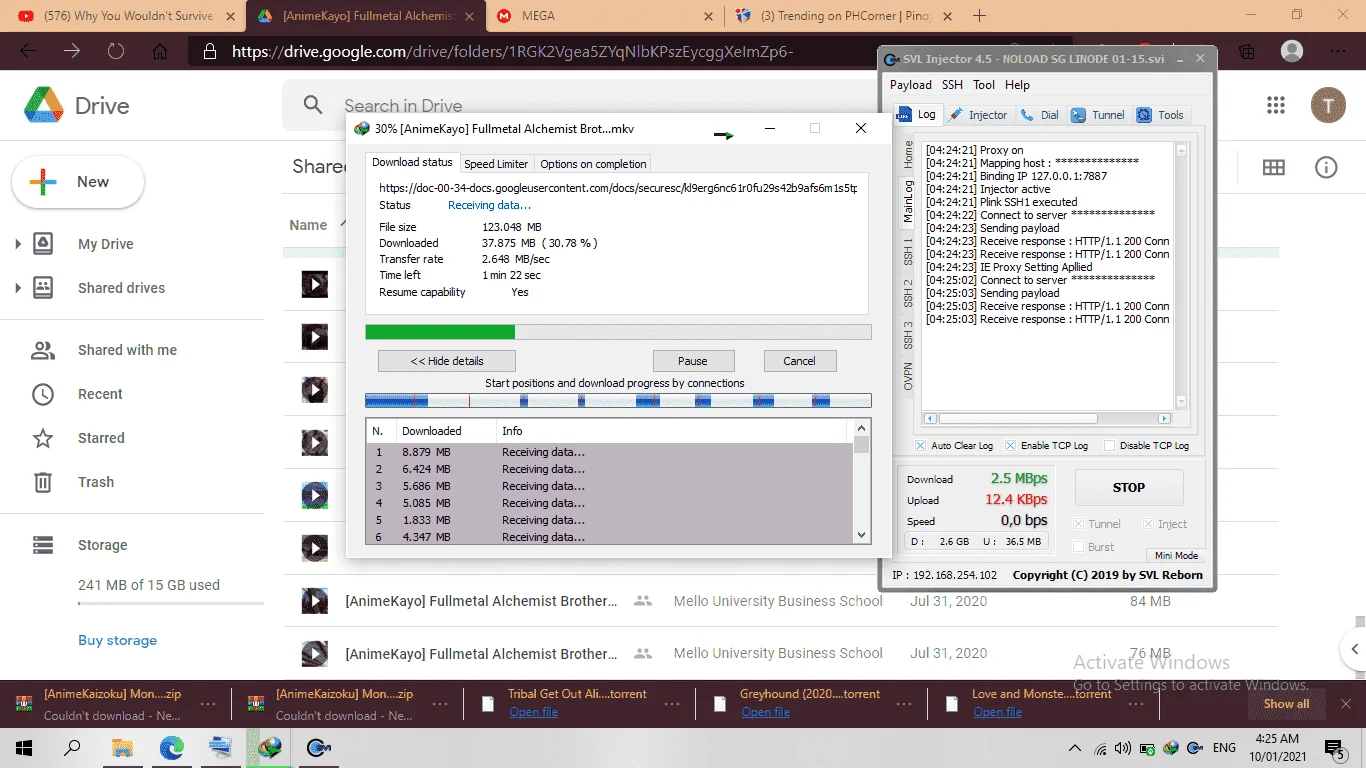Show Drive details info panel icon
Image resolution: width=1366 pixels, height=768 pixels.
coord(1326,168)
